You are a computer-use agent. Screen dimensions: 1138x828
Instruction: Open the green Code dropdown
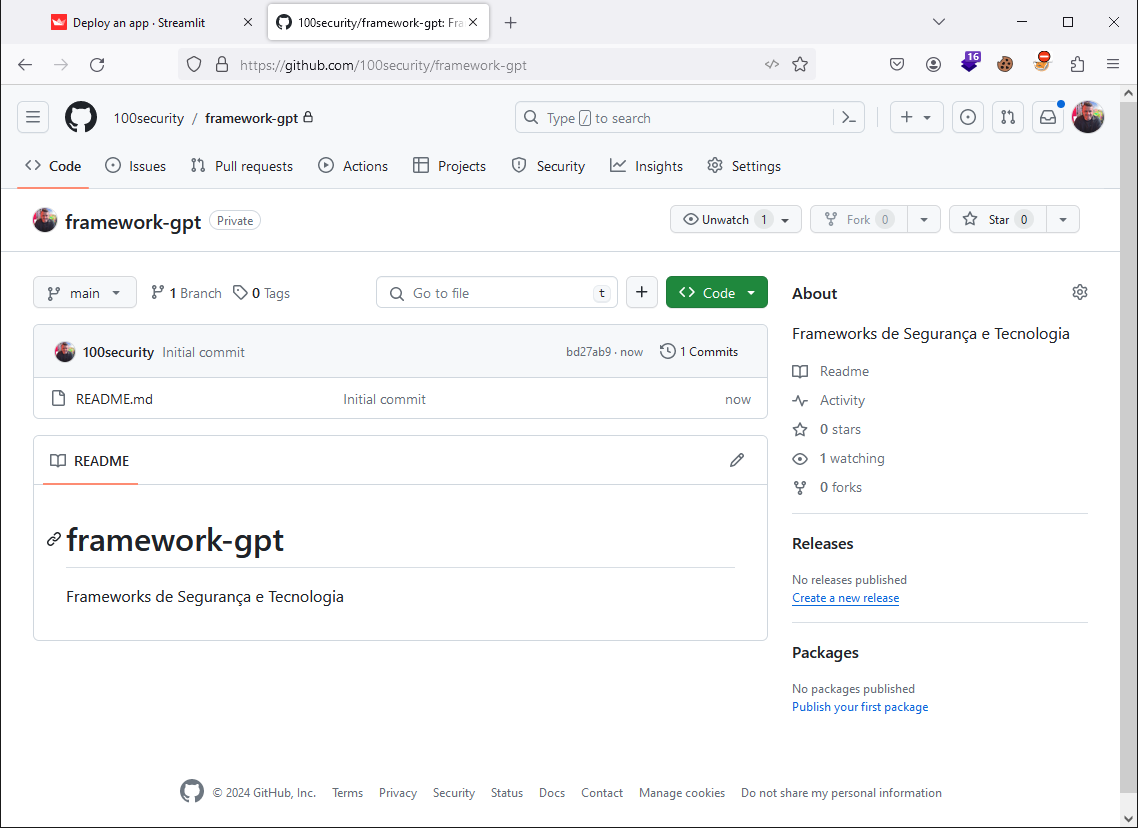(716, 292)
